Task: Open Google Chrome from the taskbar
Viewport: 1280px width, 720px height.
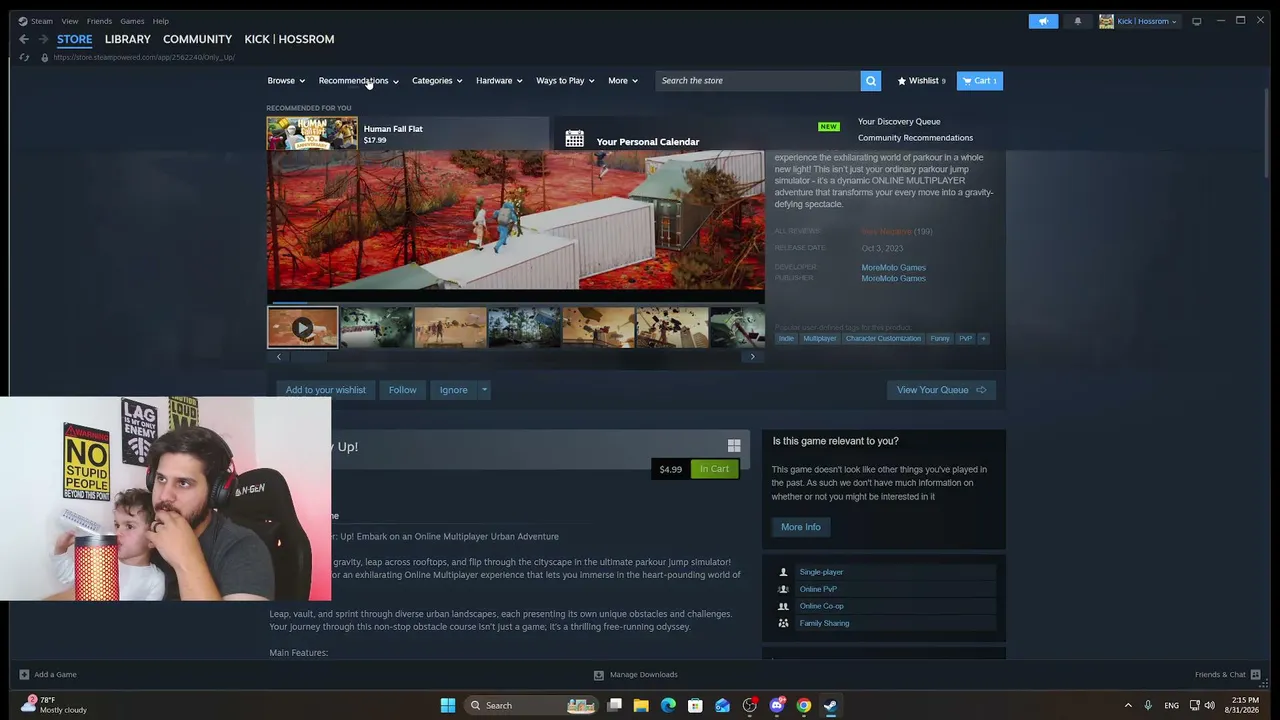Action: click(804, 705)
